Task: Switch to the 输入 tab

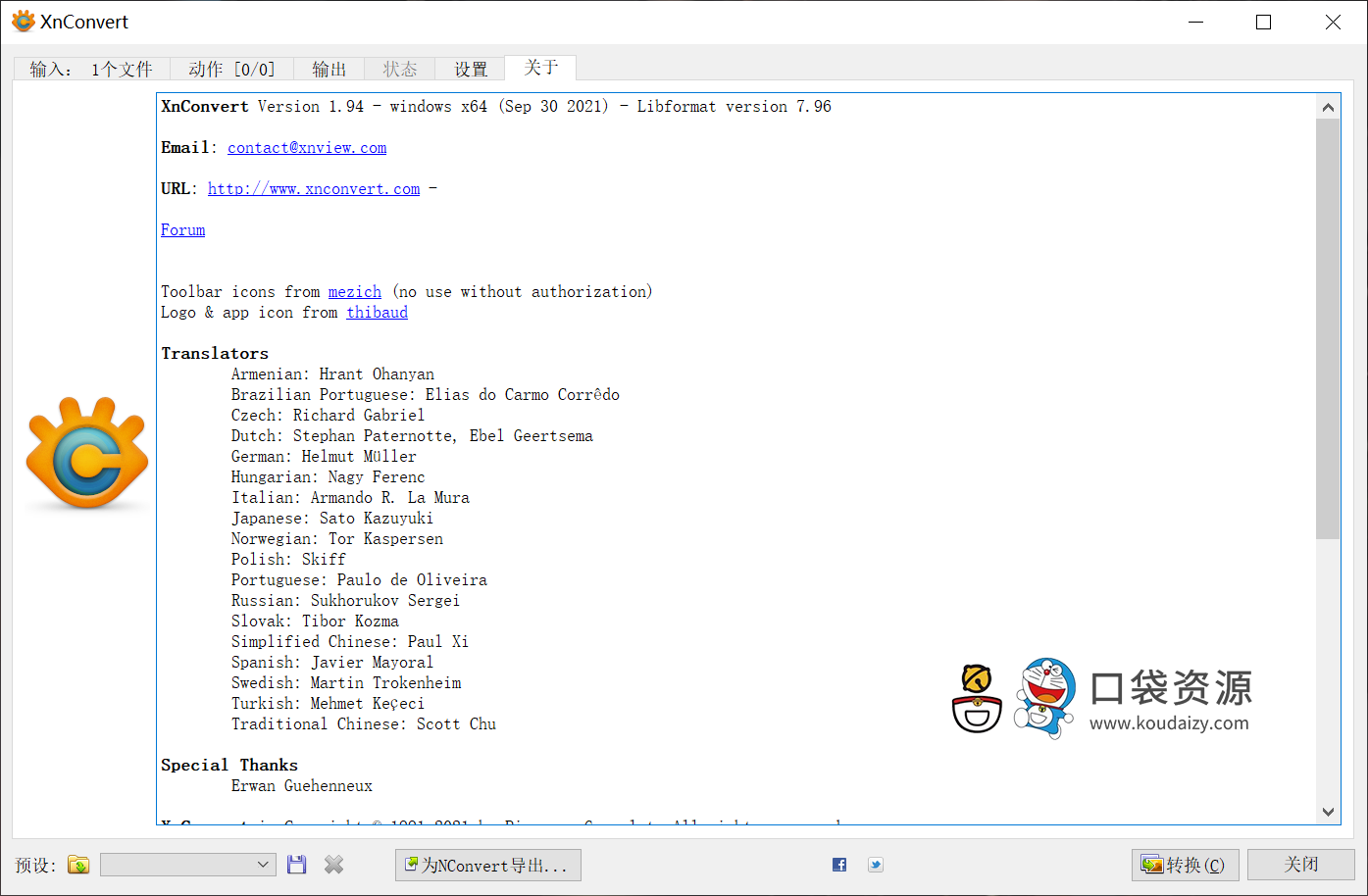Action: point(91,69)
